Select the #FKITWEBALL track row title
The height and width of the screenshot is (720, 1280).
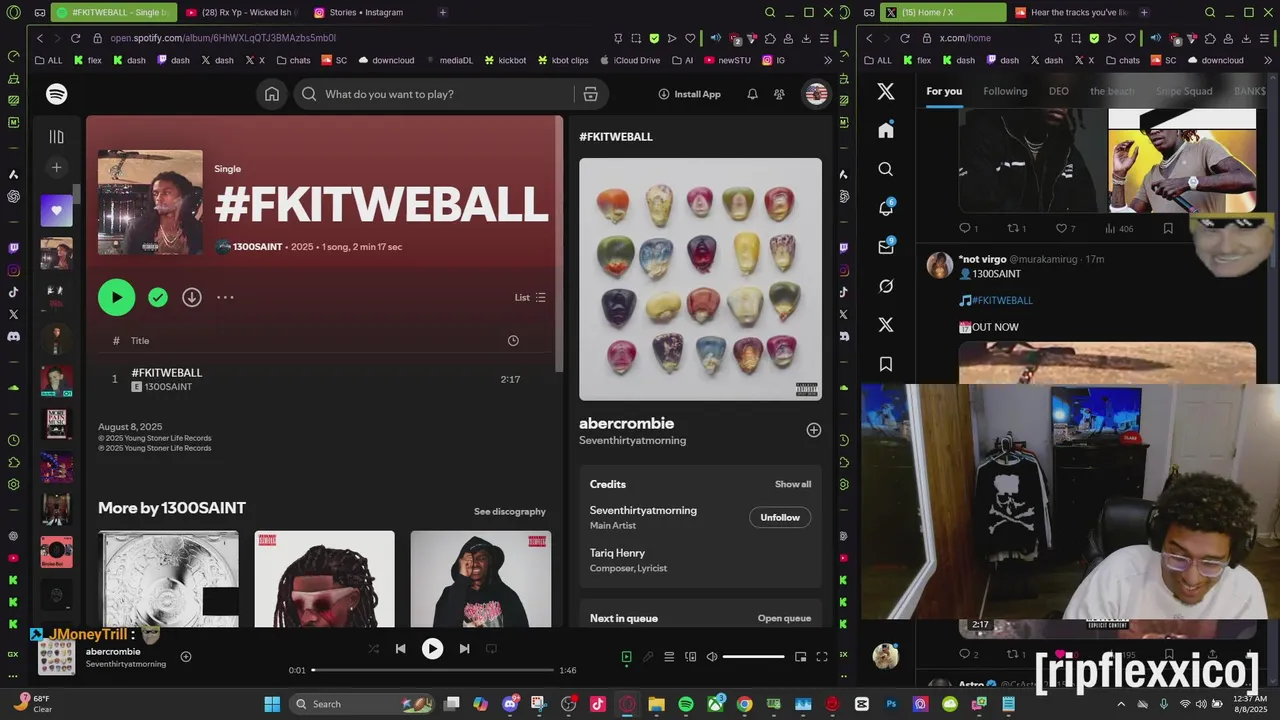coord(167,372)
